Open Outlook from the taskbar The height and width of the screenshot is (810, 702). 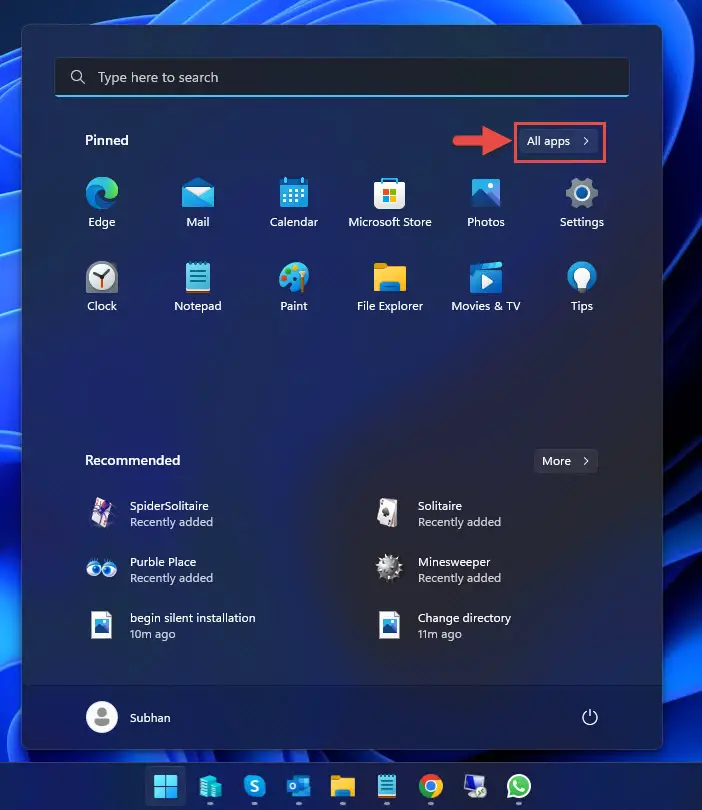coord(299,786)
